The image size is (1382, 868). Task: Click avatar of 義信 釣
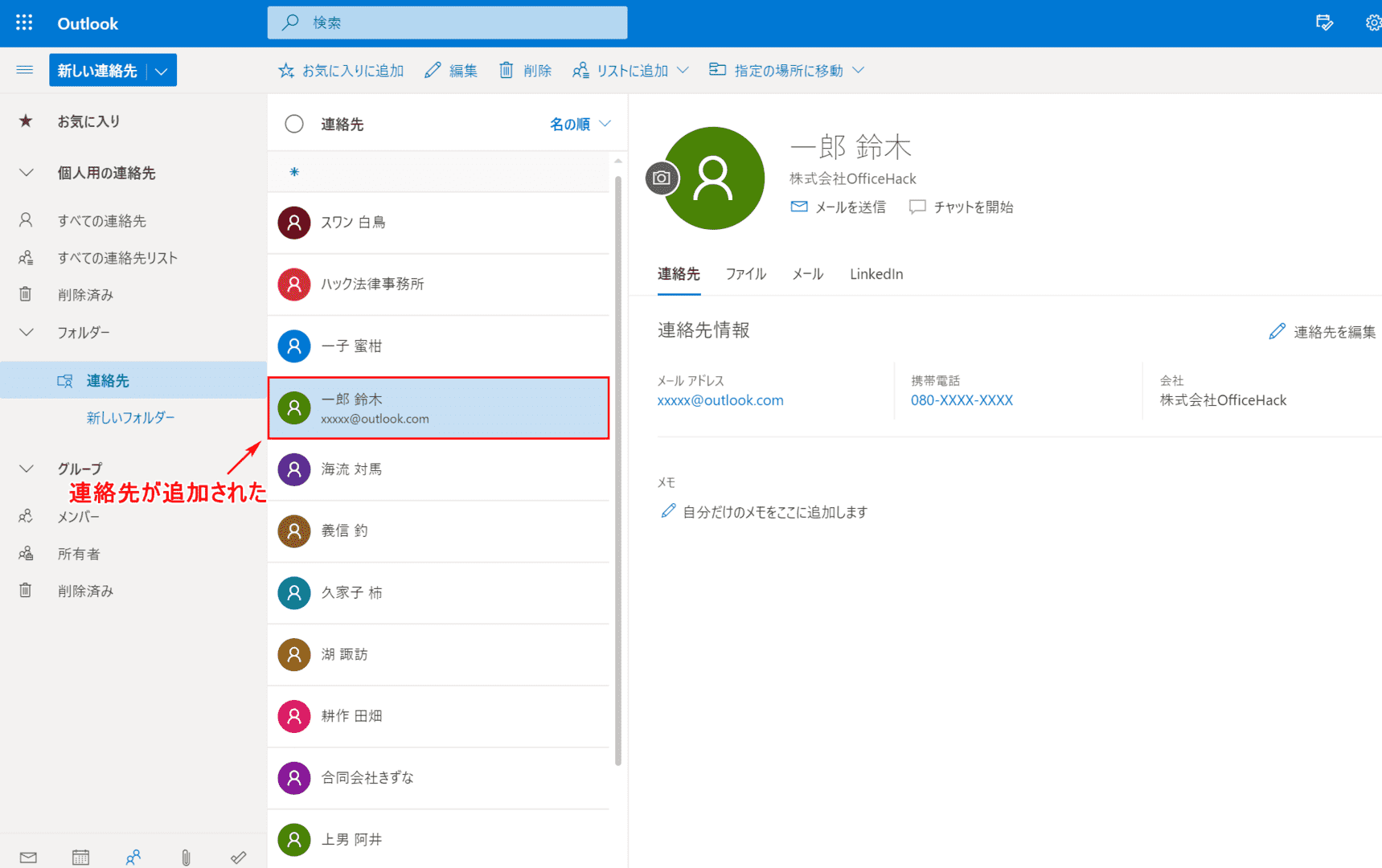(294, 531)
